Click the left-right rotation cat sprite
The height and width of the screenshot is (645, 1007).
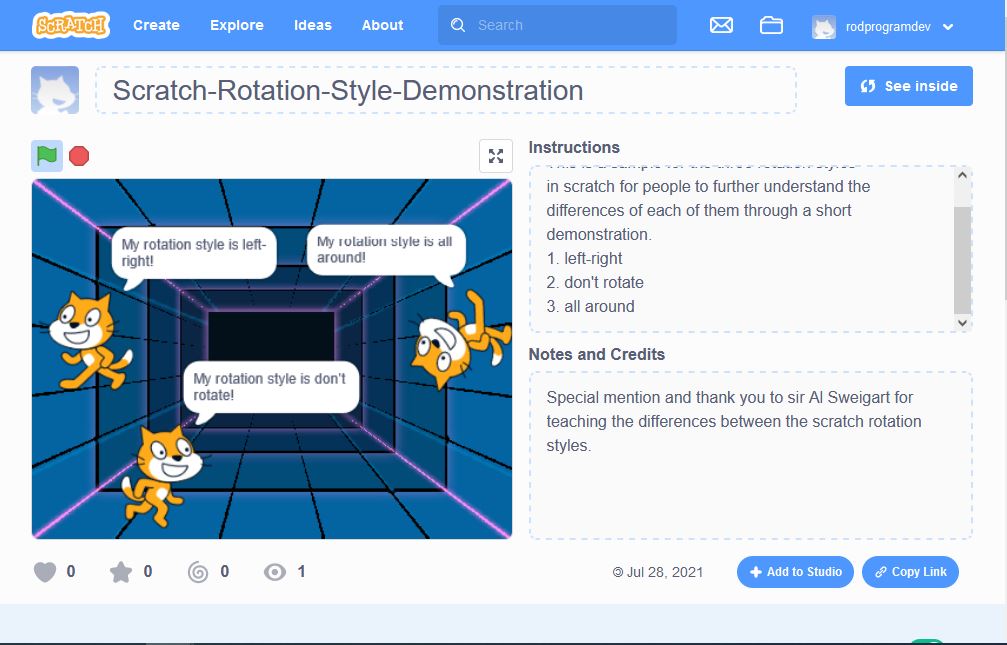[x=89, y=340]
